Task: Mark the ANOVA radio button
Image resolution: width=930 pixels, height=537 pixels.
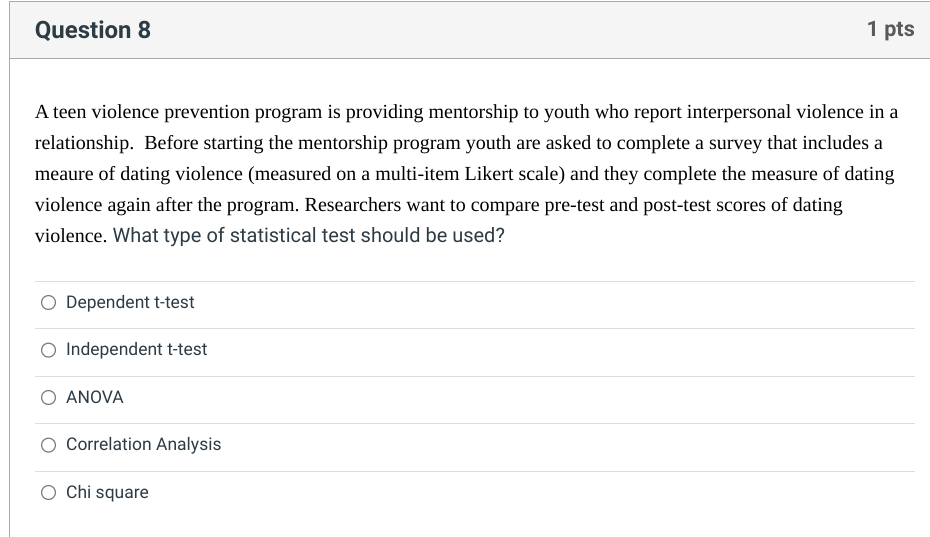Action: (48, 398)
